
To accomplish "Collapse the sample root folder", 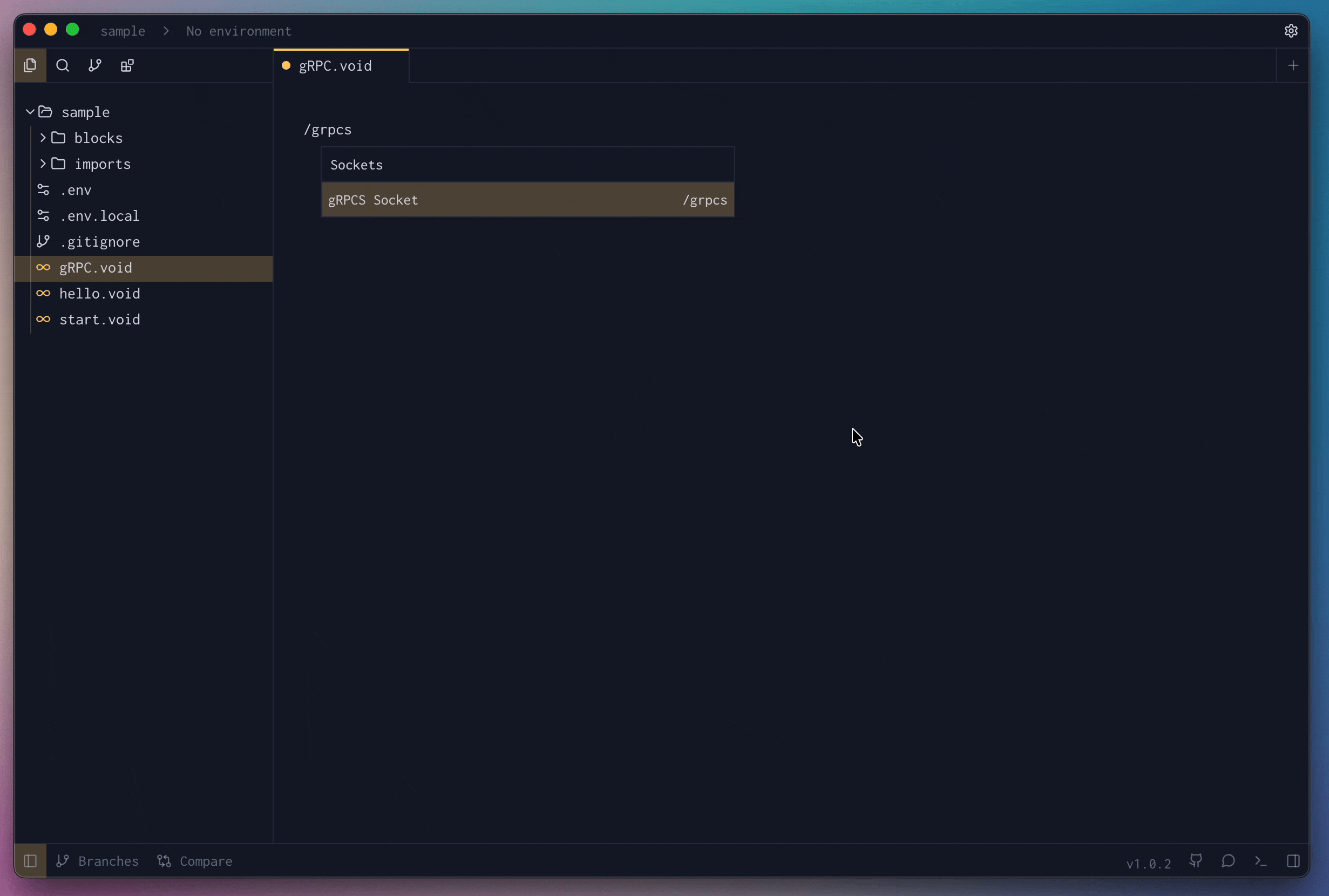I will coord(30,112).
